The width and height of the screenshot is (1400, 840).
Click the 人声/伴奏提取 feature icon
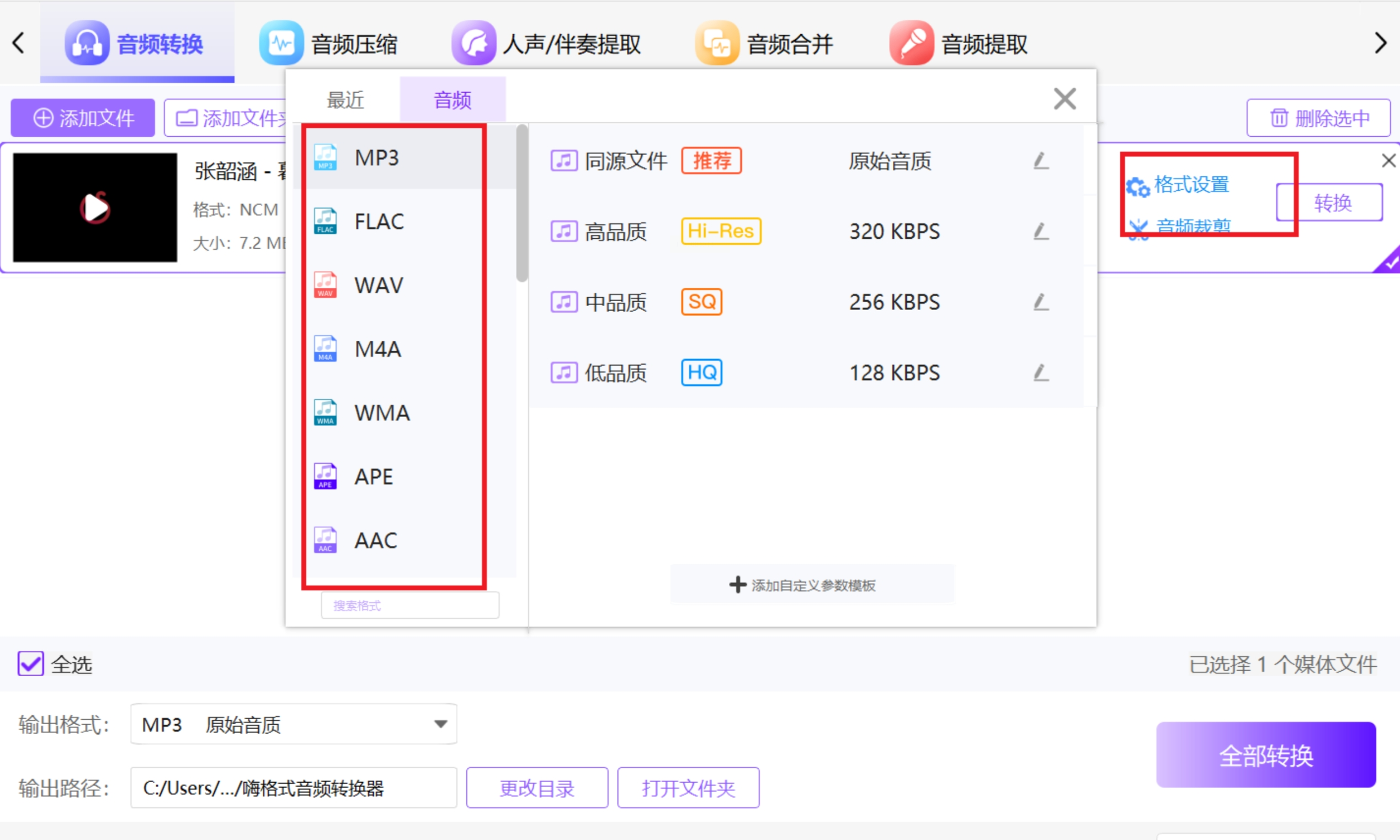pos(473,43)
